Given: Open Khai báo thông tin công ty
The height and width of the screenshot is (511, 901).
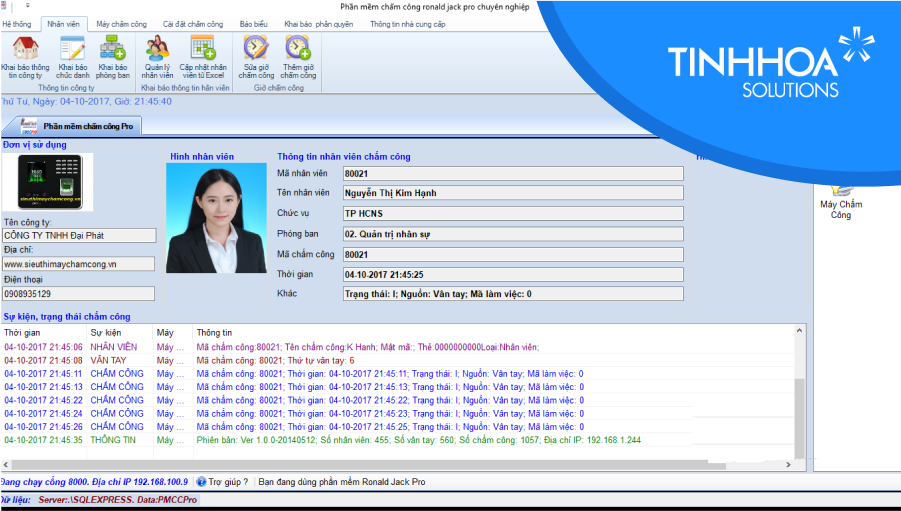Looking at the screenshot, I should click(x=25, y=57).
